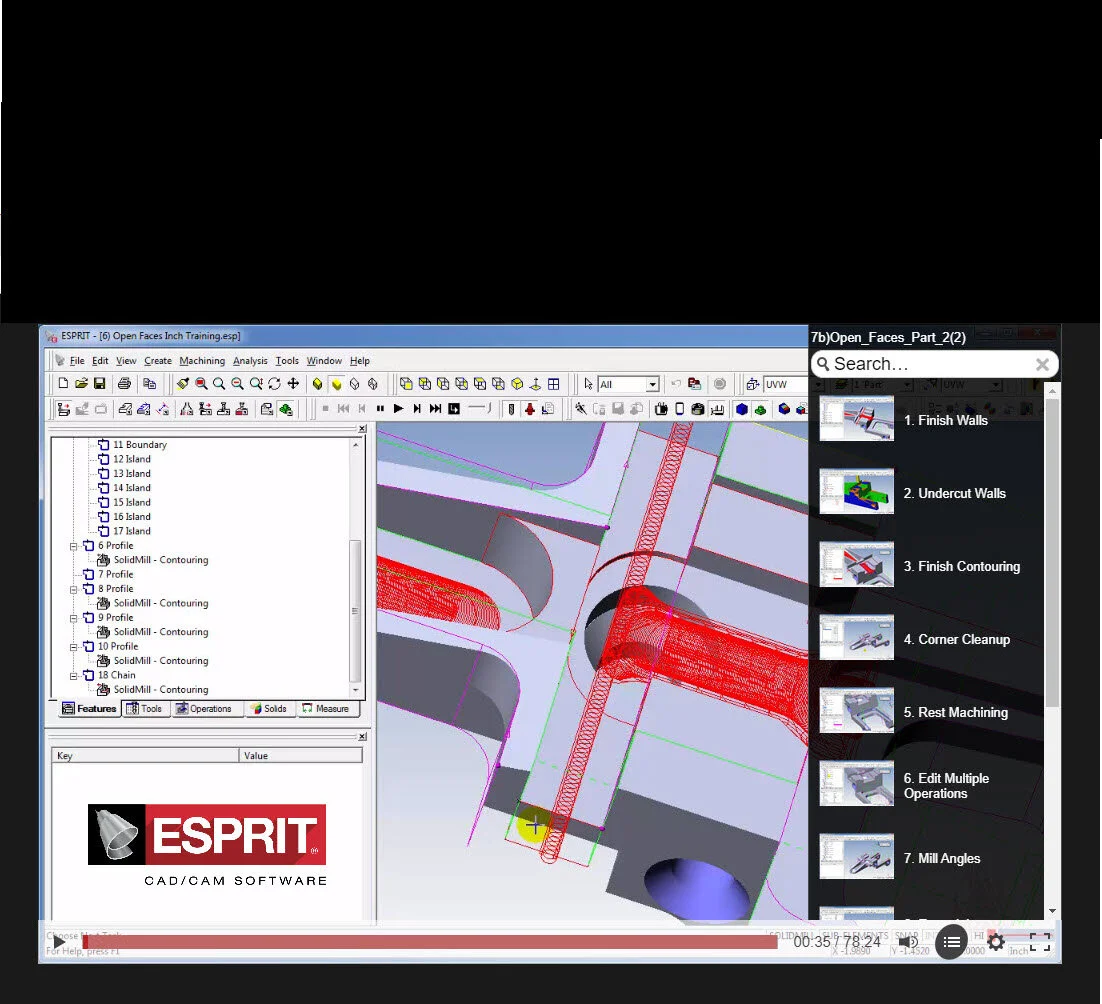The height and width of the screenshot is (1004, 1102).
Task: Open the Help menu
Action: pyautogui.click(x=359, y=360)
